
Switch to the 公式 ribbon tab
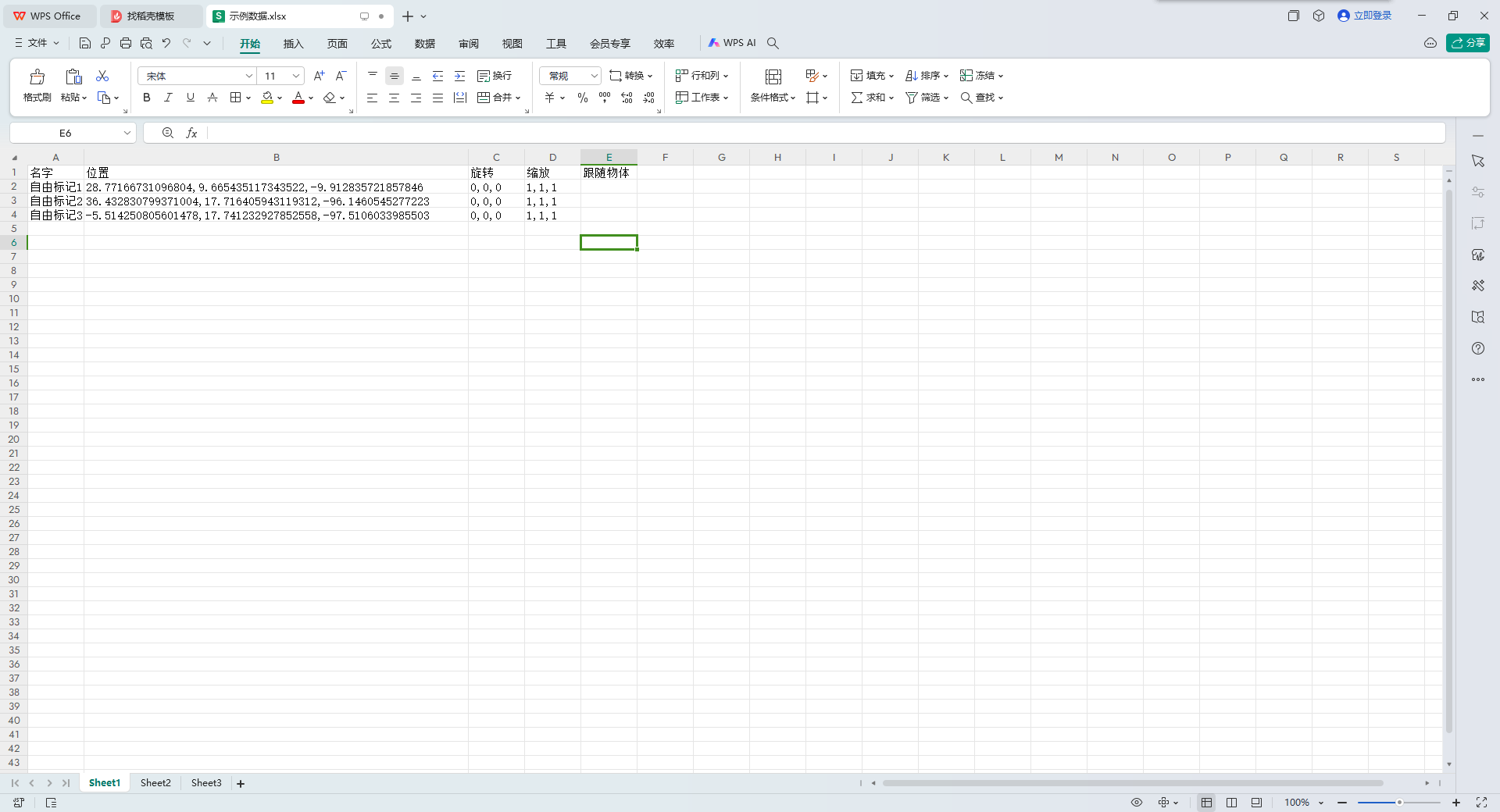(381, 44)
